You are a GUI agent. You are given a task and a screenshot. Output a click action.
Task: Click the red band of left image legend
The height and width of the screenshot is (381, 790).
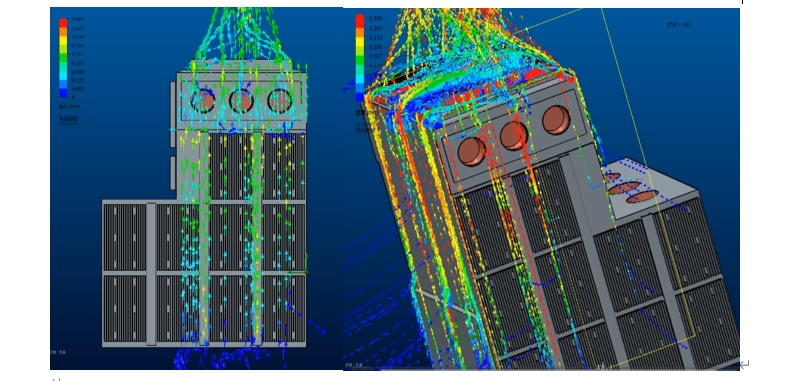click(63, 23)
